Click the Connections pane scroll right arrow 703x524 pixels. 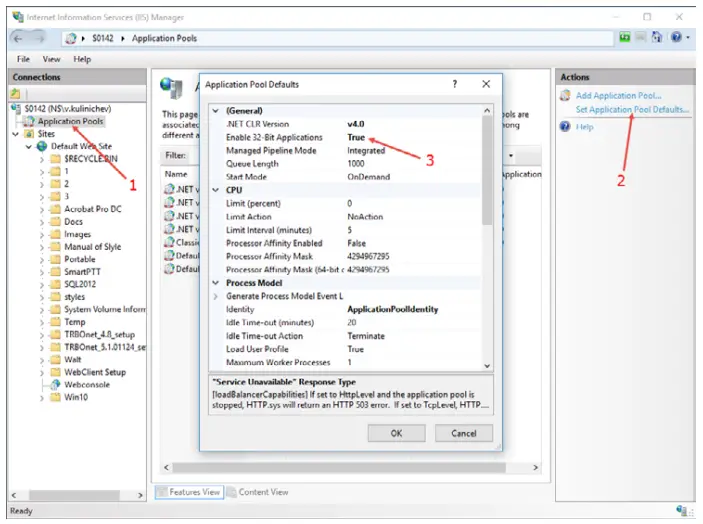[x=140, y=495]
